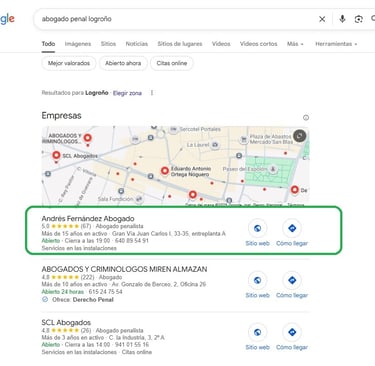375x366 pixels.
Task: Clear the search box with the X icon
Action: (x=322, y=19)
